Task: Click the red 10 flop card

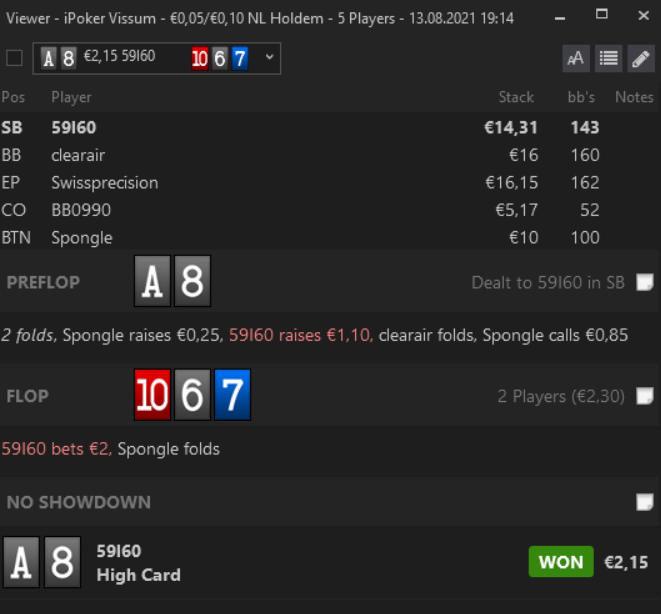Action: click(x=153, y=395)
